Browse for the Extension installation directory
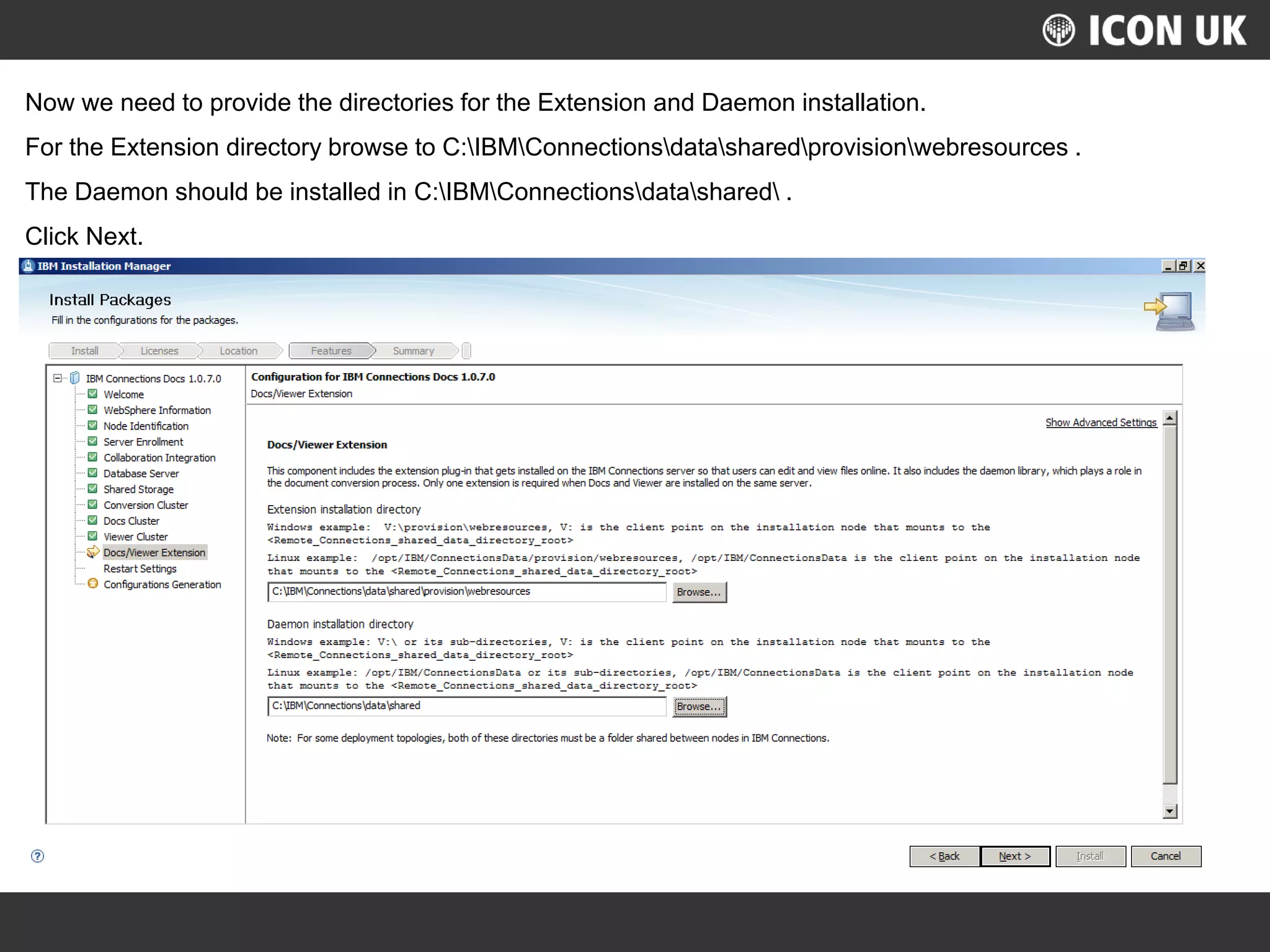This screenshot has width=1270, height=952. tap(699, 592)
